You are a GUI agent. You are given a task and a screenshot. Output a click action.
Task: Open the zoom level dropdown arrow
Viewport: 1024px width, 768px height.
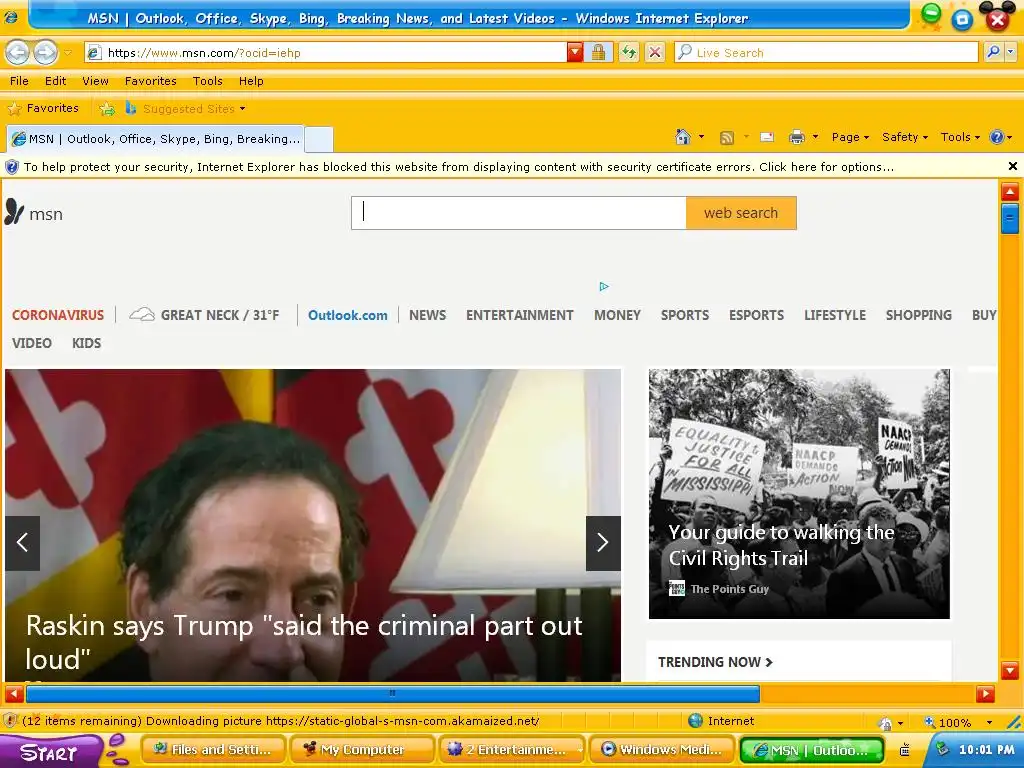(989, 722)
